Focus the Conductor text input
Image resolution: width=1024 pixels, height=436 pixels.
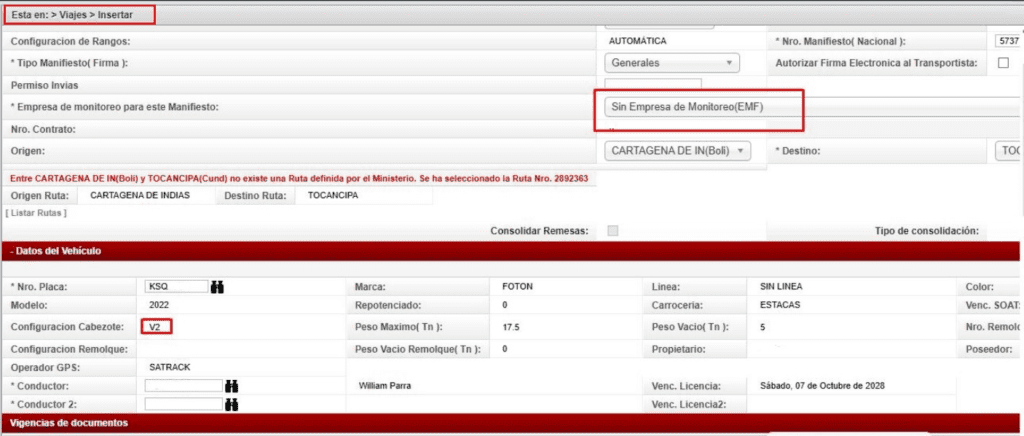point(182,385)
